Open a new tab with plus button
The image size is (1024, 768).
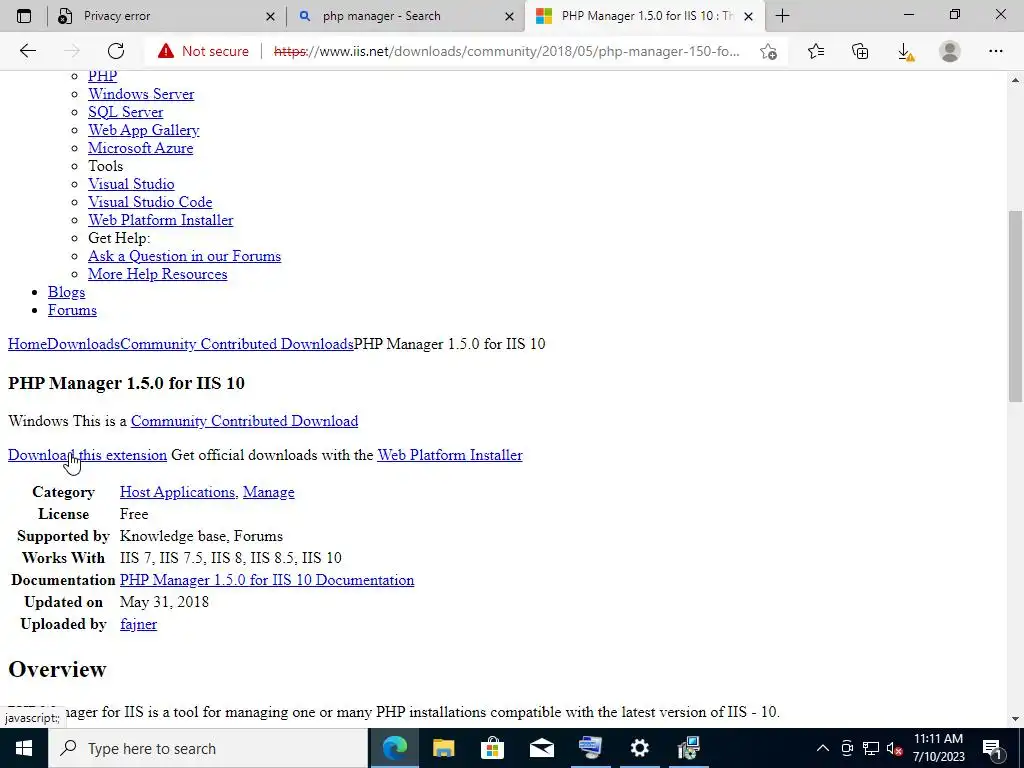(x=782, y=16)
